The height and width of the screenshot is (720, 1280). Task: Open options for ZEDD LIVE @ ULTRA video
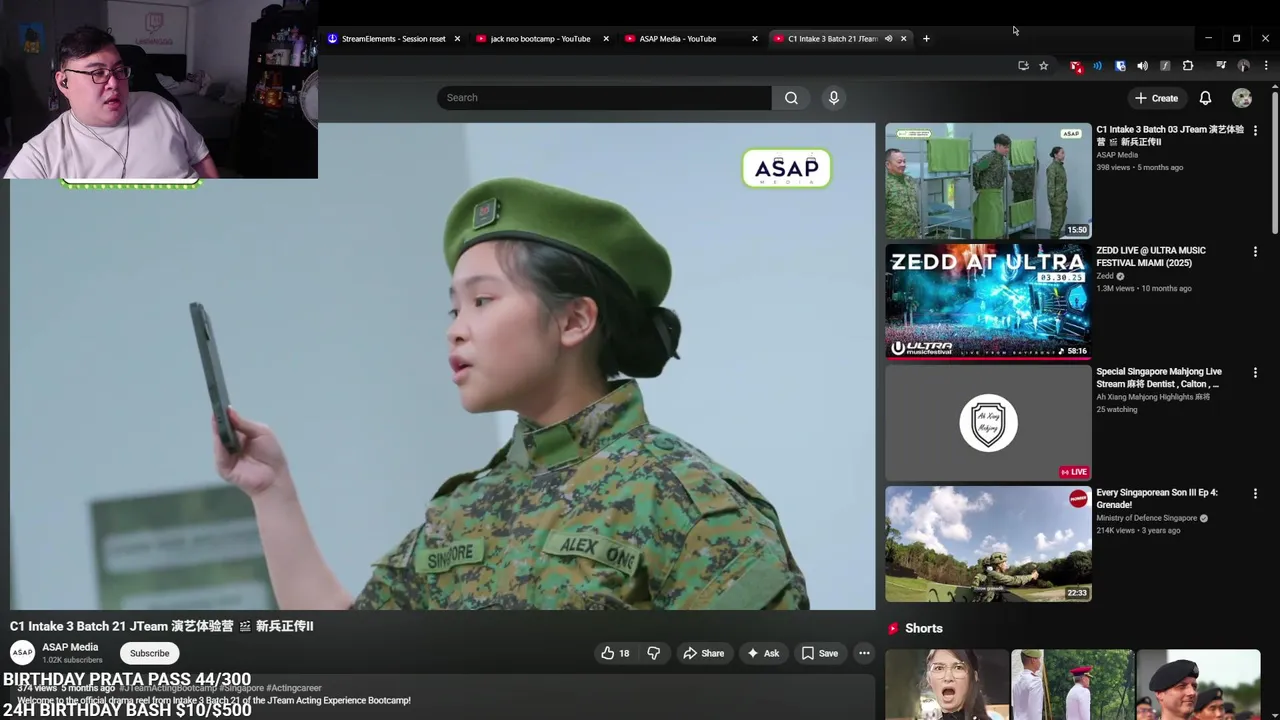coord(1255,252)
